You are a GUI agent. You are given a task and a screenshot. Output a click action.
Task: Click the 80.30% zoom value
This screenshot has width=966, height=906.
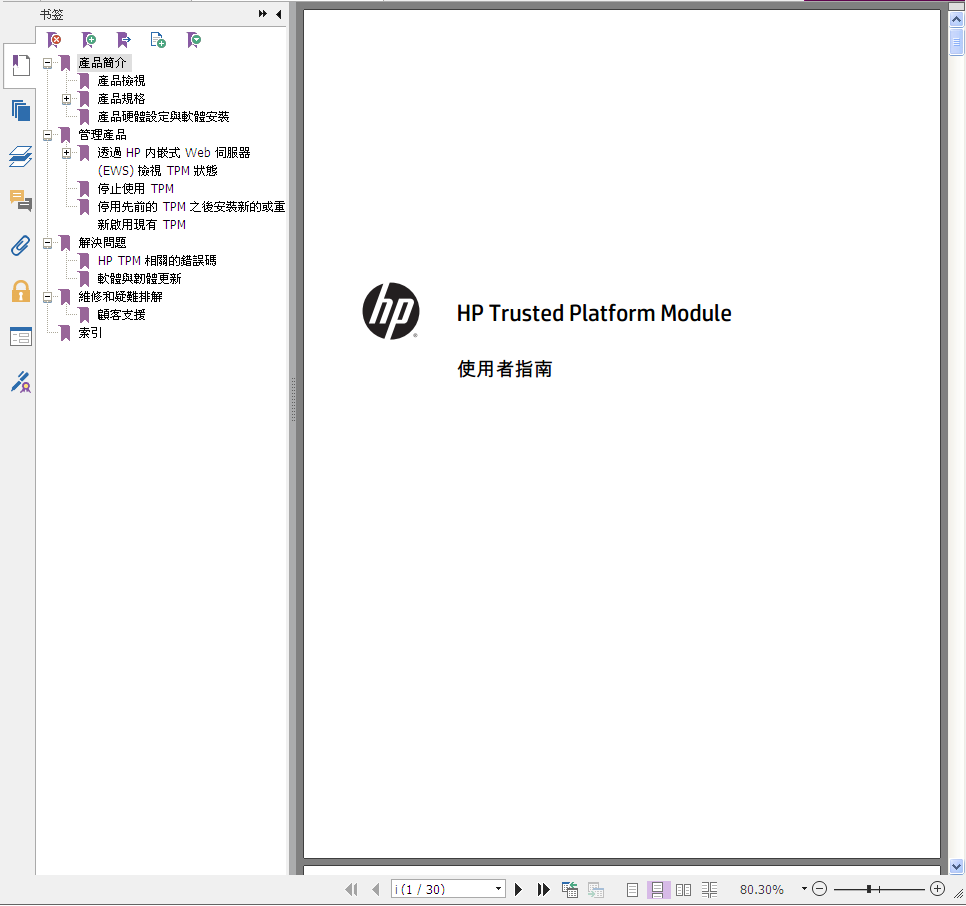click(761, 889)
